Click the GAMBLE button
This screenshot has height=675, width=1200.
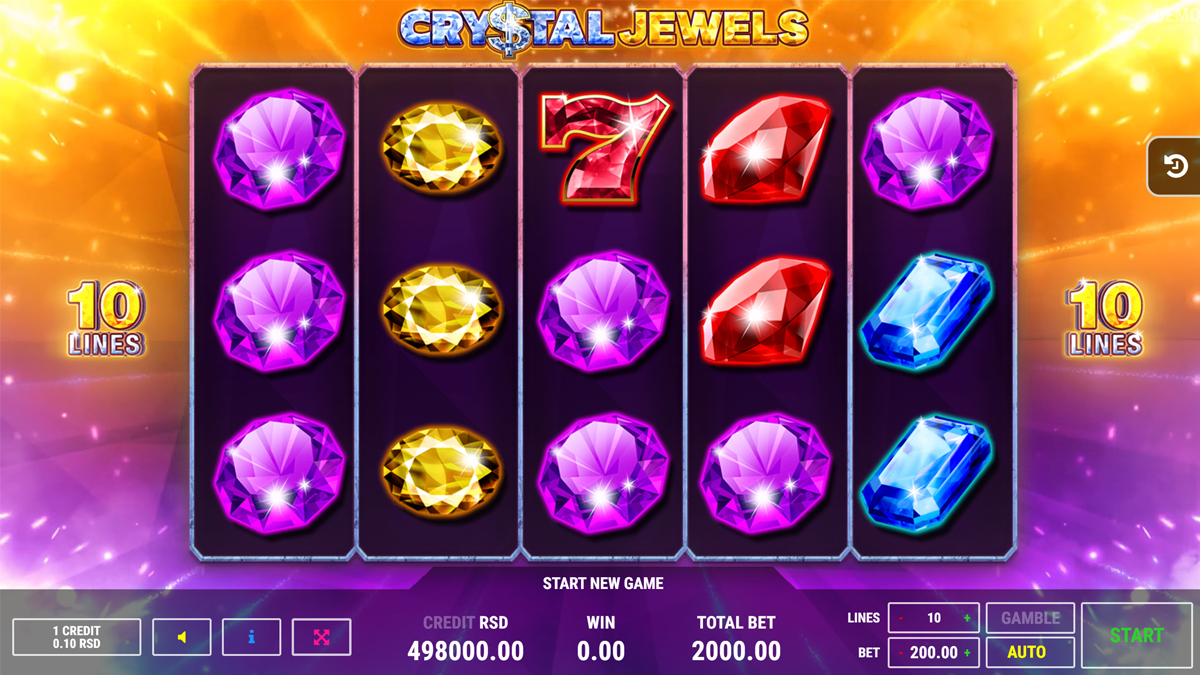click(x=1030, y=618)
